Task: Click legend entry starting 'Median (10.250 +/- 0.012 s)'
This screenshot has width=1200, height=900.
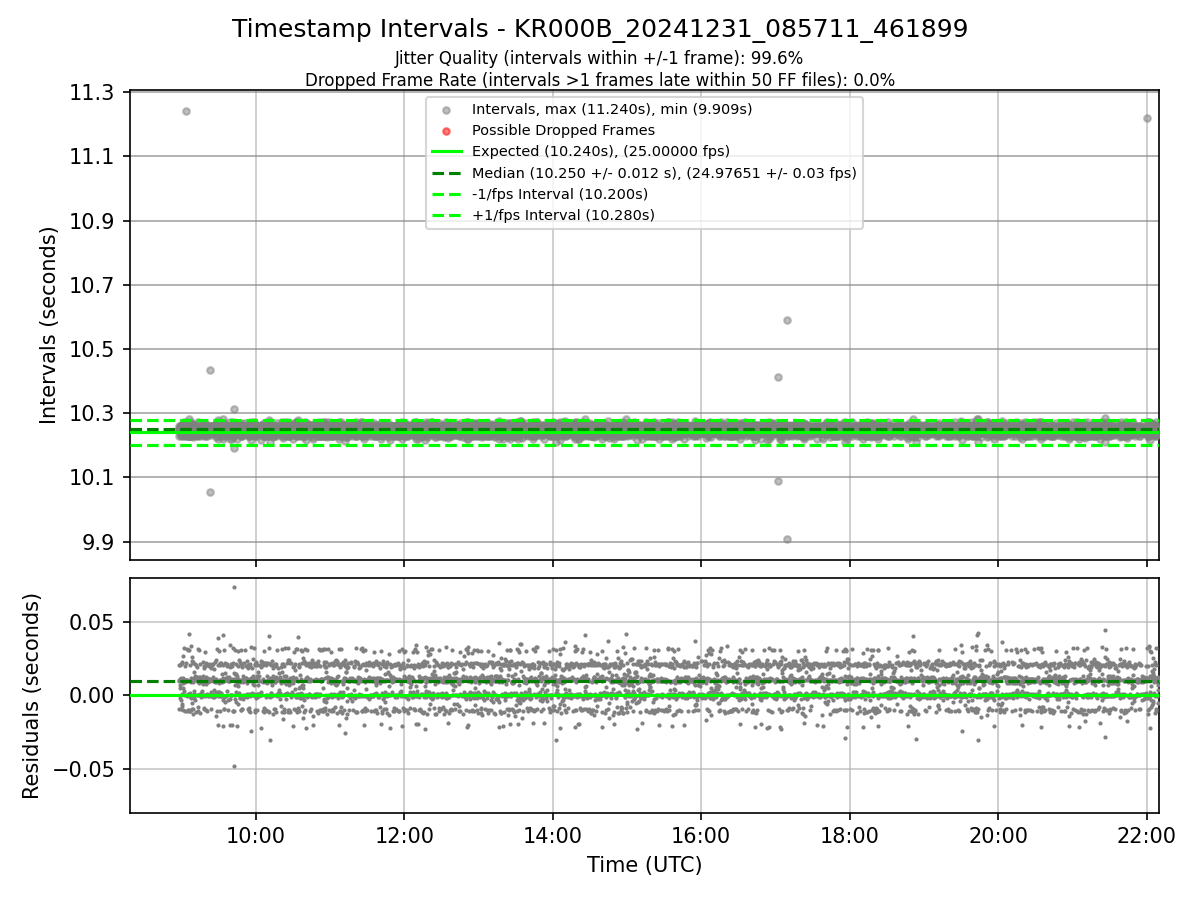Action: [x=664, y=172]
